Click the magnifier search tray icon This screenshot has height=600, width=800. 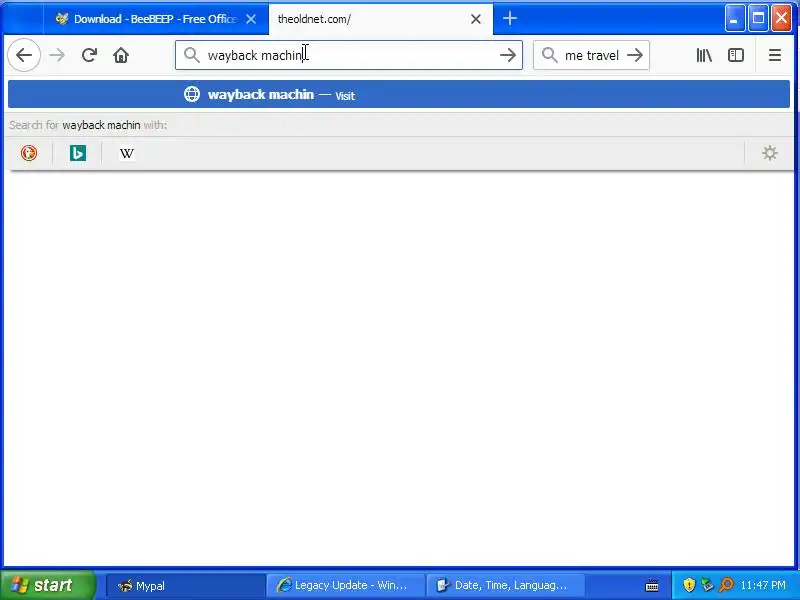(x=726, y=585)
